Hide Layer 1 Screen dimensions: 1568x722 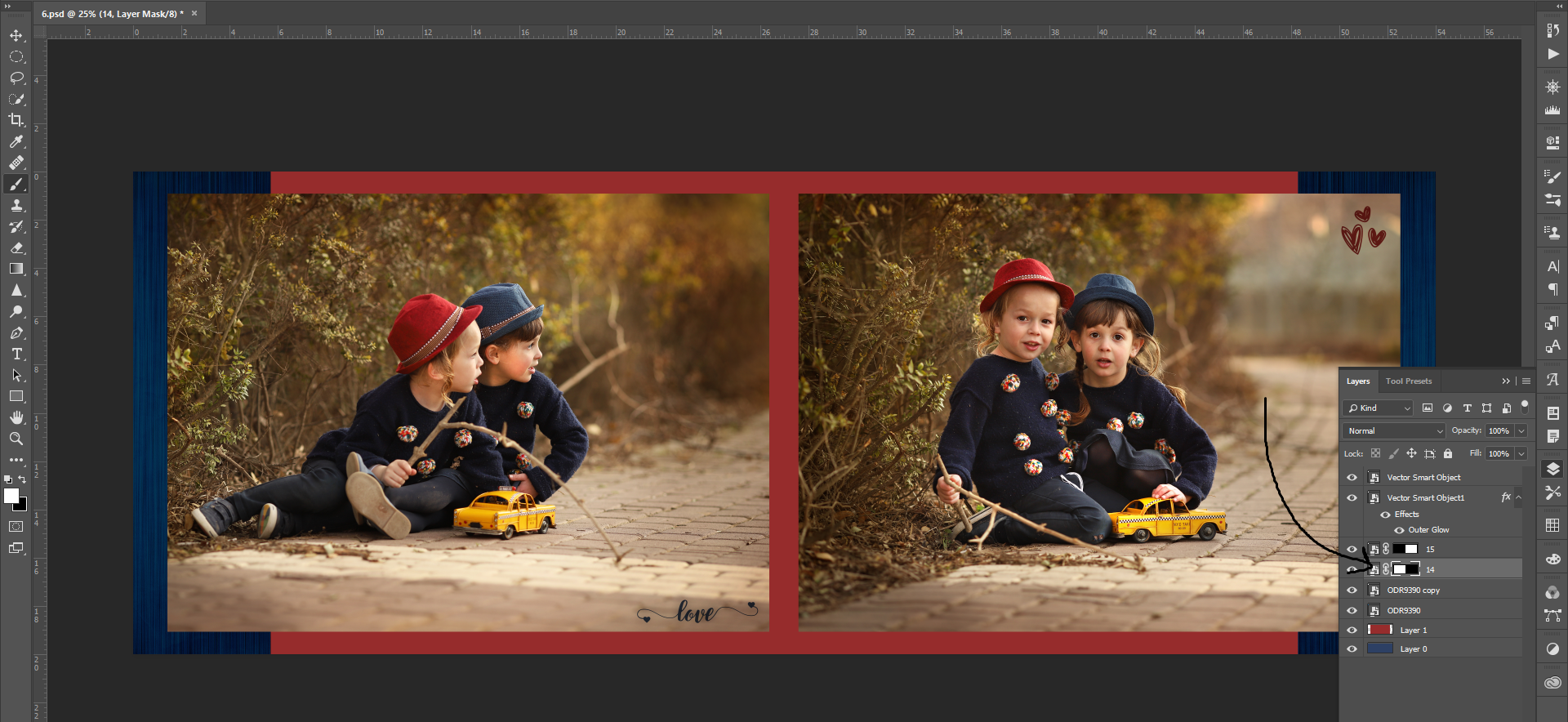point(1352,630)
